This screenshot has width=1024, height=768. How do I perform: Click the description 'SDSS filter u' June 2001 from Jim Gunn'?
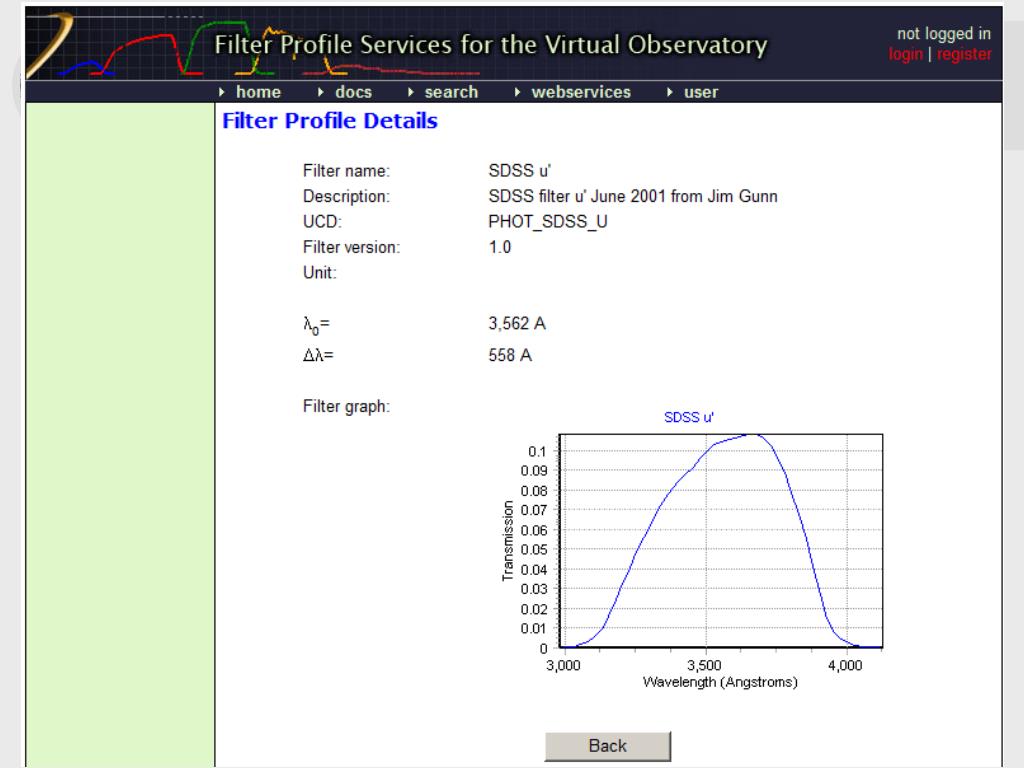tap(633, 197)
